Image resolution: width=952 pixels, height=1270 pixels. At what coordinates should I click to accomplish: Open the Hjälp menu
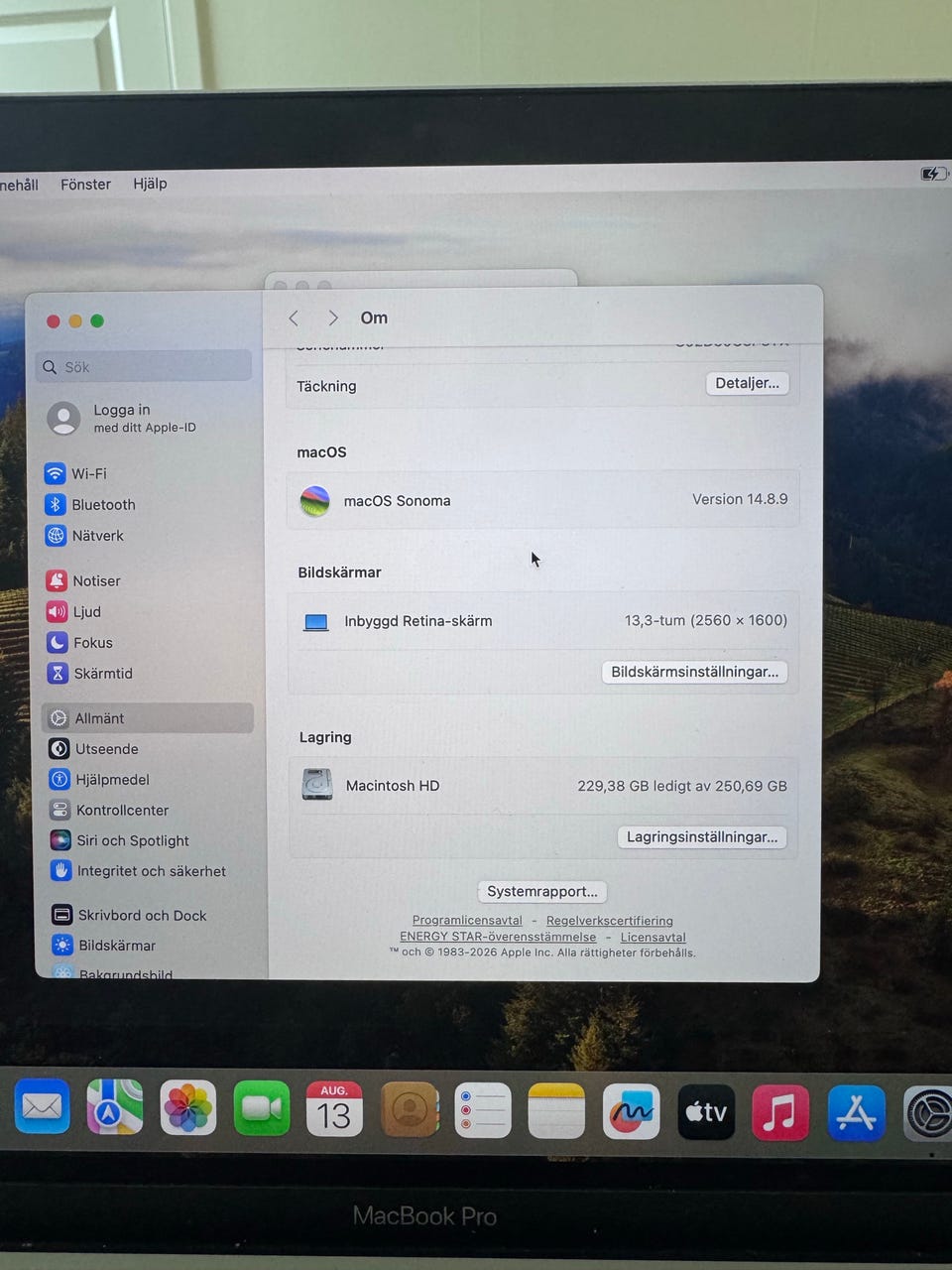coord(150,184)
